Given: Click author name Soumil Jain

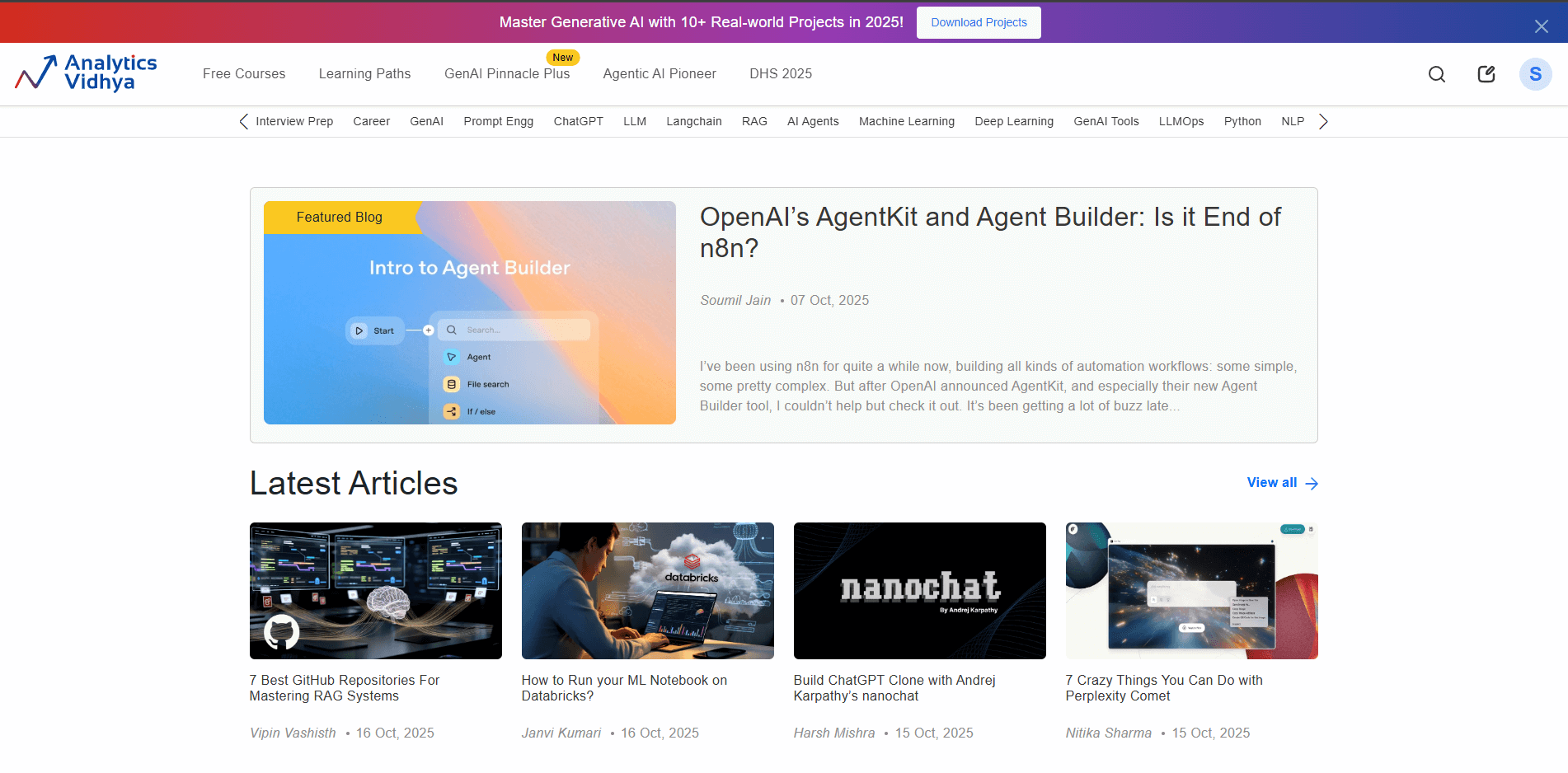Looking at the screenshot, I should point(735,301).
